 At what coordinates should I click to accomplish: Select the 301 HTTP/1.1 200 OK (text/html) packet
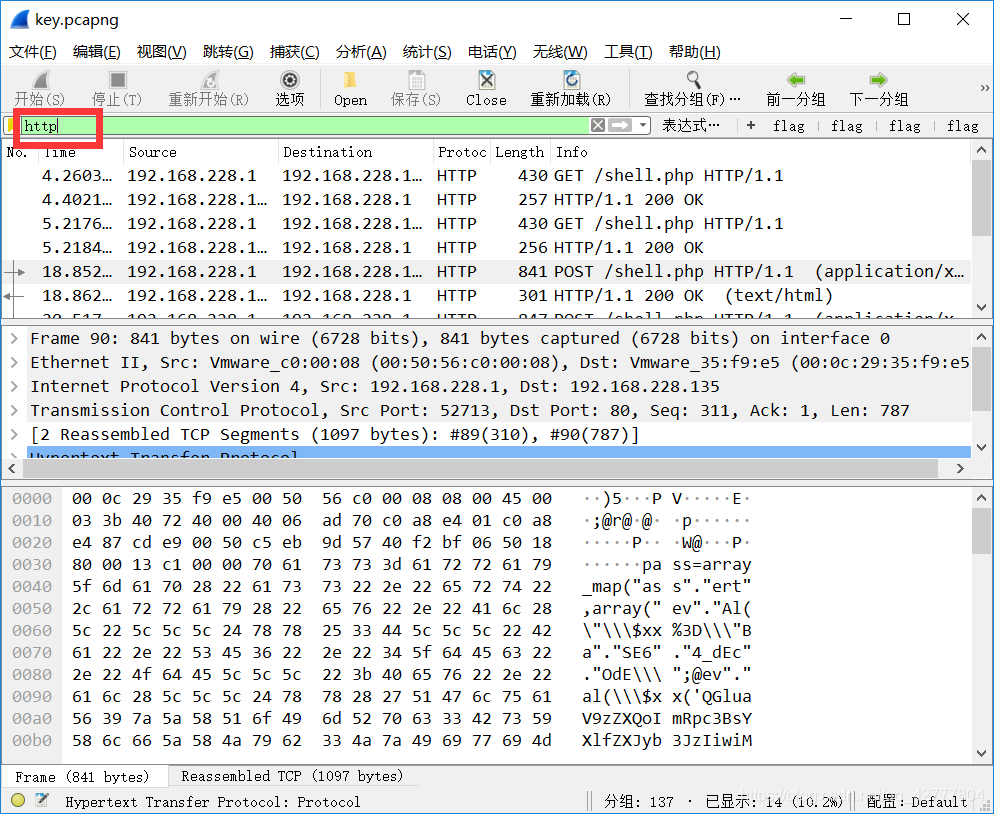click(486, 296)
